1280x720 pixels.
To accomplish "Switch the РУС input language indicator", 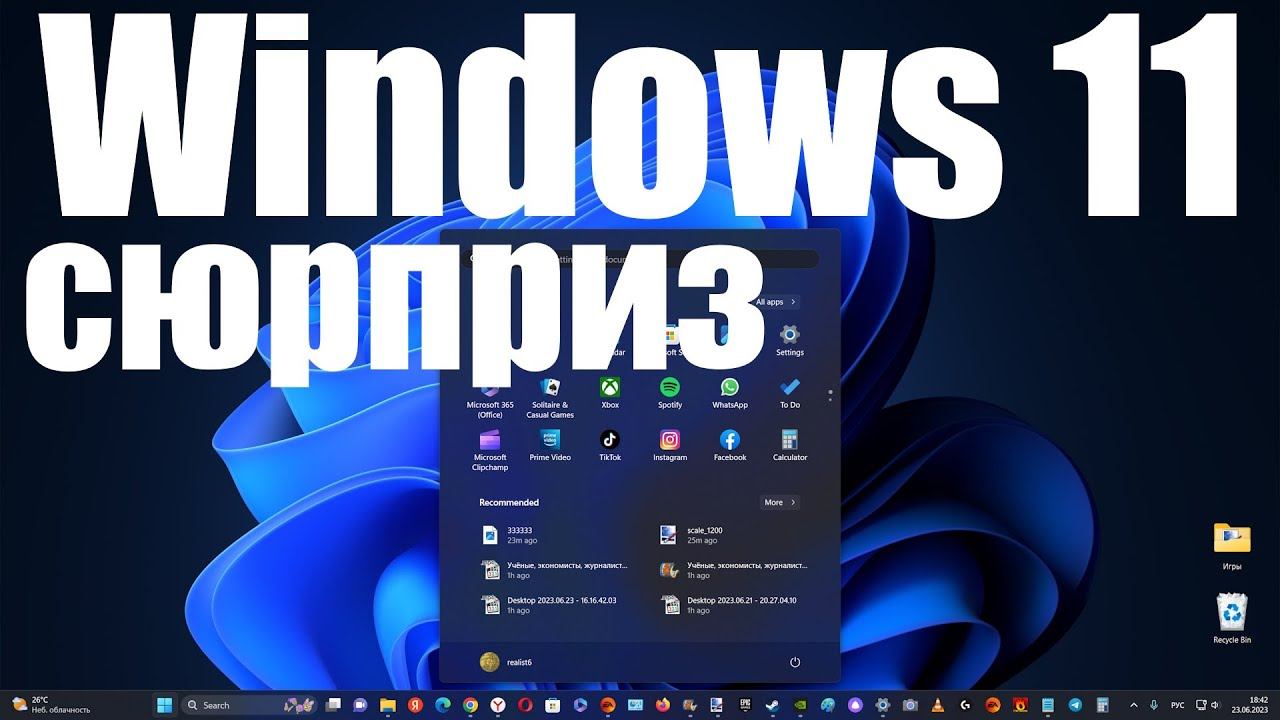I will point(1178,705).
